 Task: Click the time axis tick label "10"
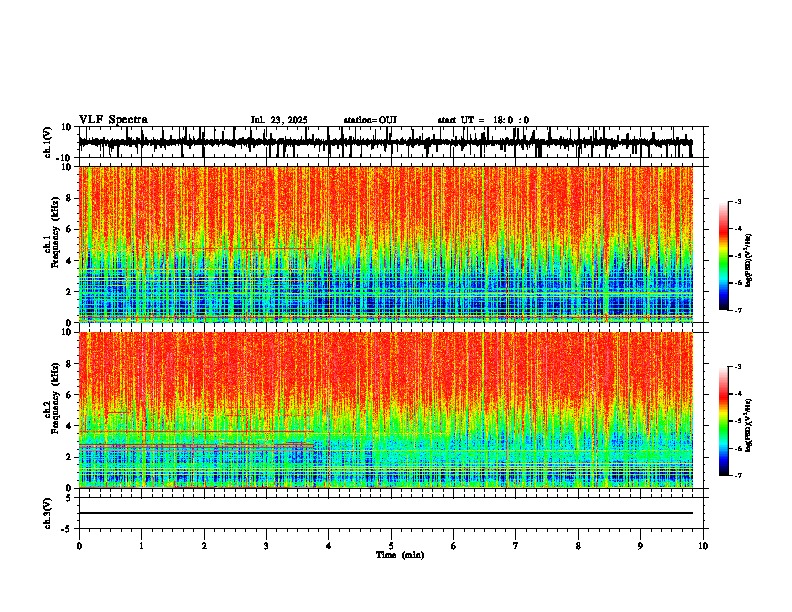[703, 546]
